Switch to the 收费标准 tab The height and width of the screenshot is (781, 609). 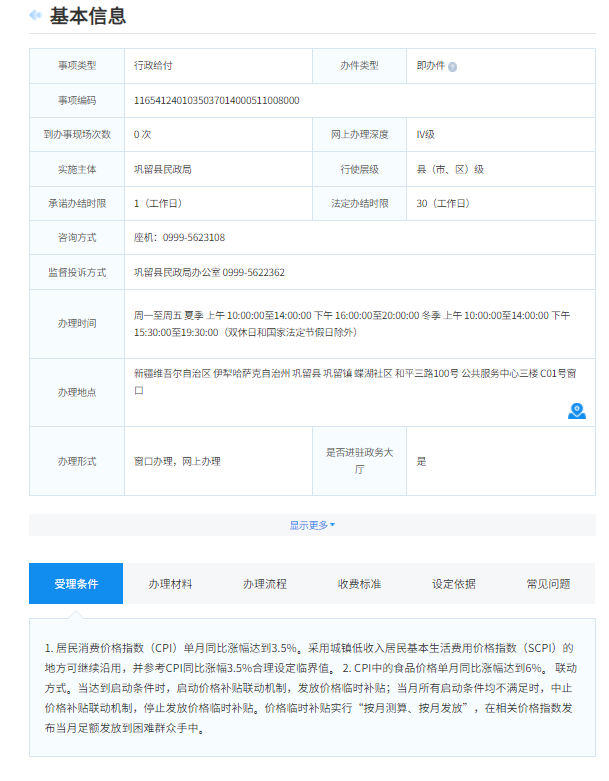click(x=359, y=584)
